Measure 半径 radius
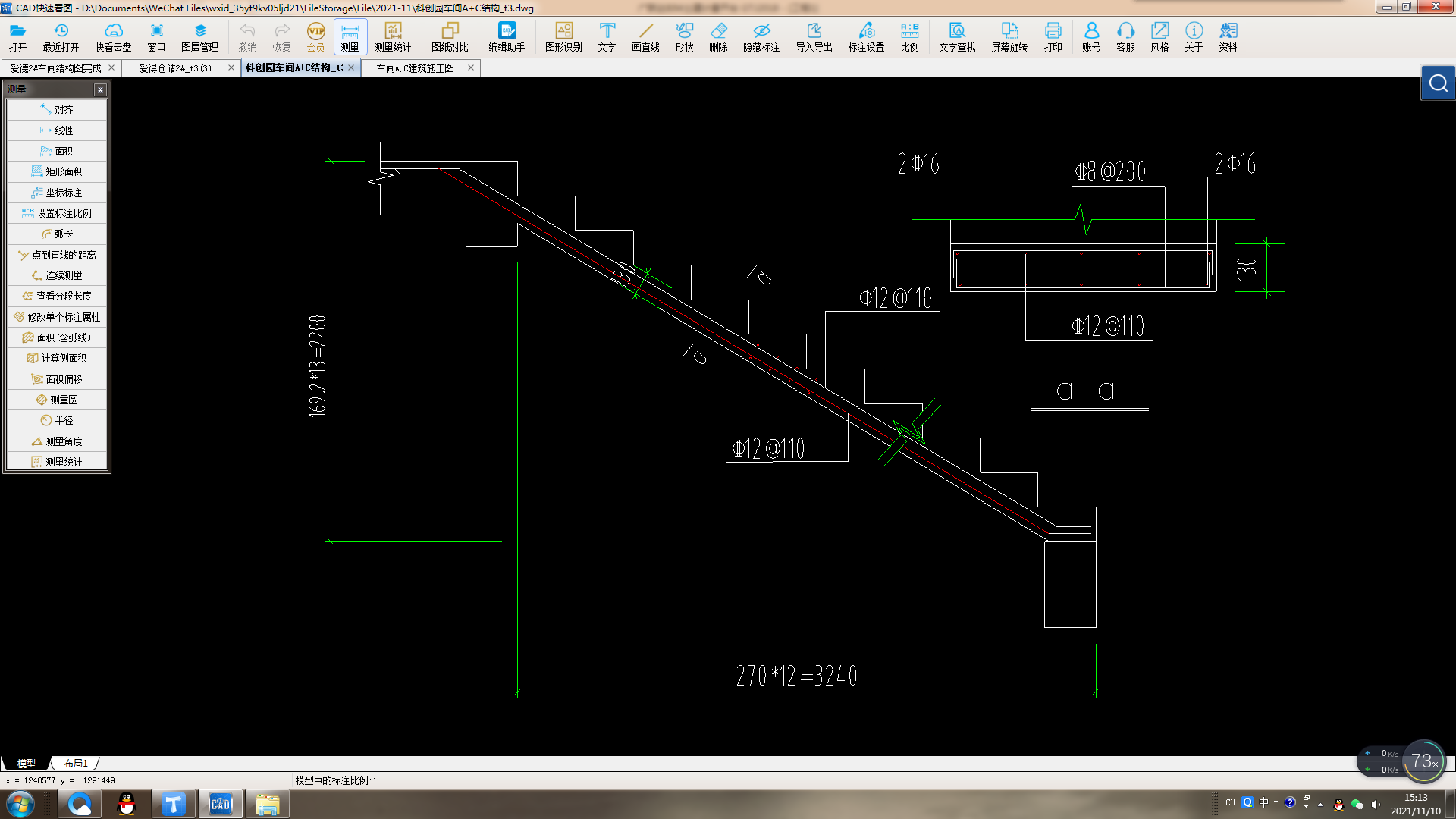Viewport: 1456px width, 819px height. click(x=57, y=420)
